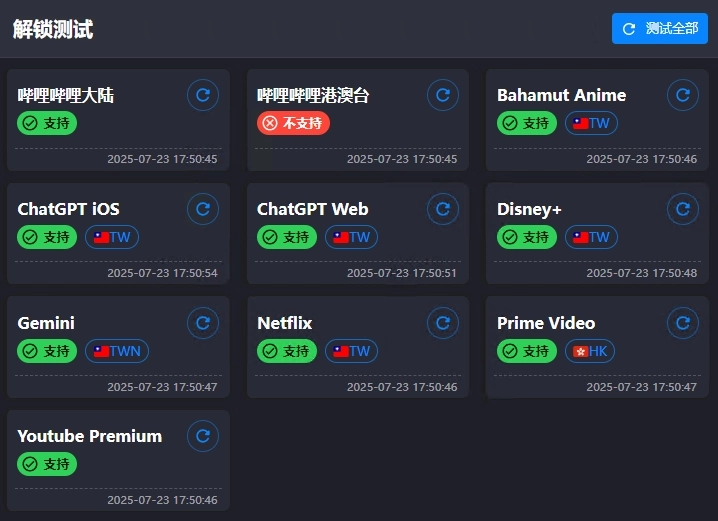Click the TWN region tag on Gemini
Viewport: 718px width, 521px height.
click(x=117, y=351)
